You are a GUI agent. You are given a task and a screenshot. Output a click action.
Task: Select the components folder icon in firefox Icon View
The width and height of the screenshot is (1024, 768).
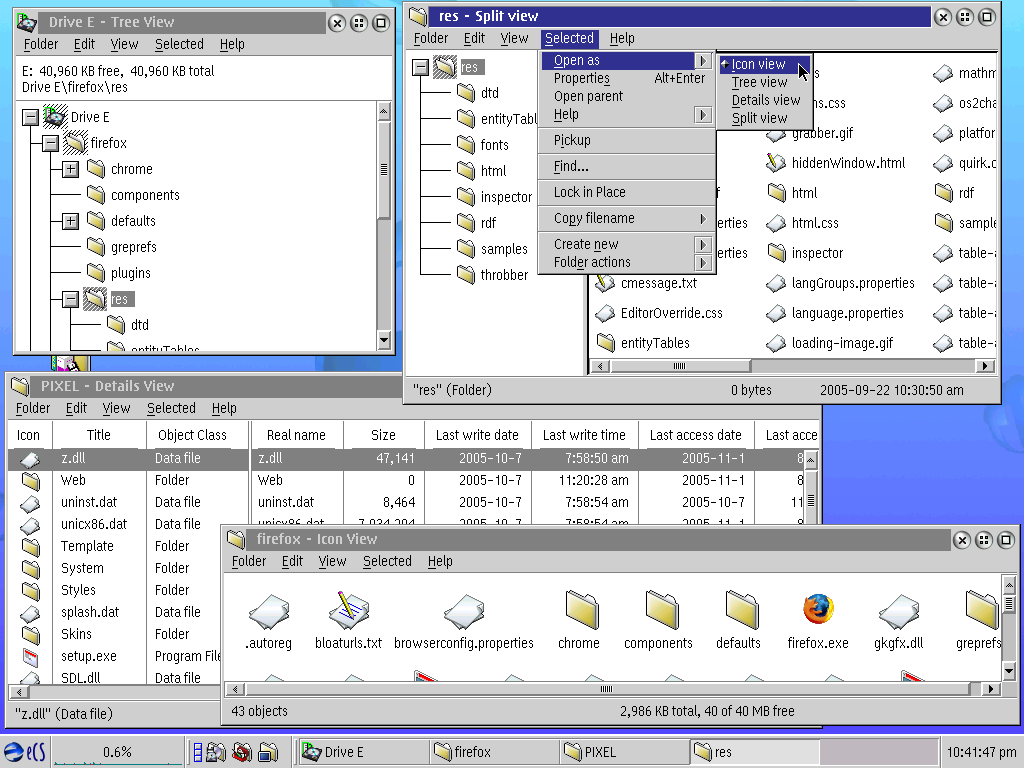tap(662, 609)
